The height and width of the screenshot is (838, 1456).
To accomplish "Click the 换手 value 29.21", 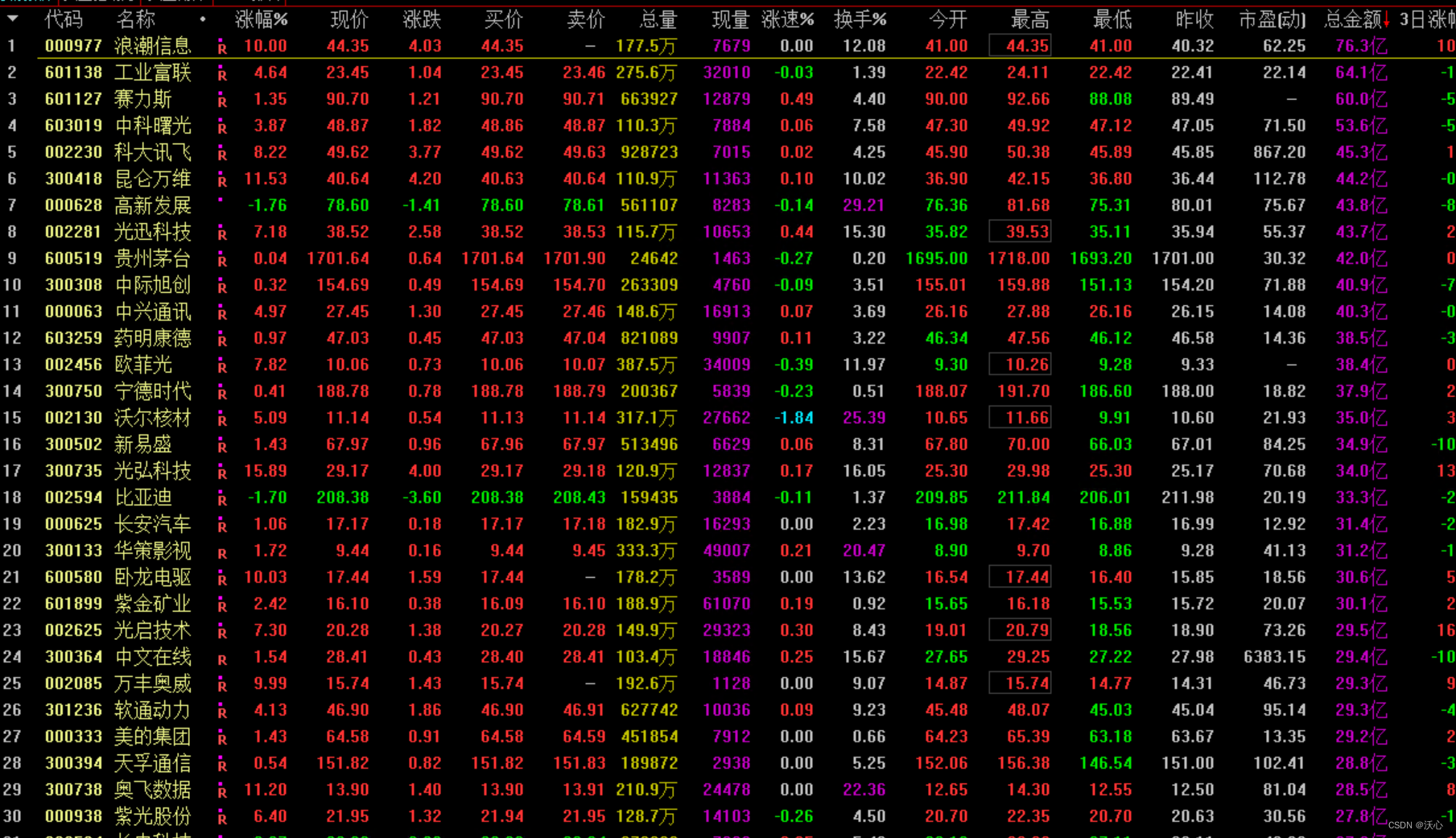I will pyautogui.click(x=864, y=205).
